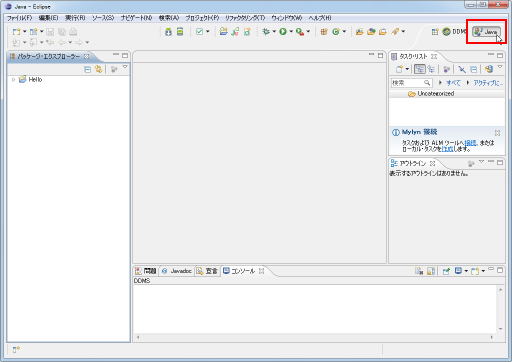Close the Mylyn 接続 notification panel

coord(497,133)
